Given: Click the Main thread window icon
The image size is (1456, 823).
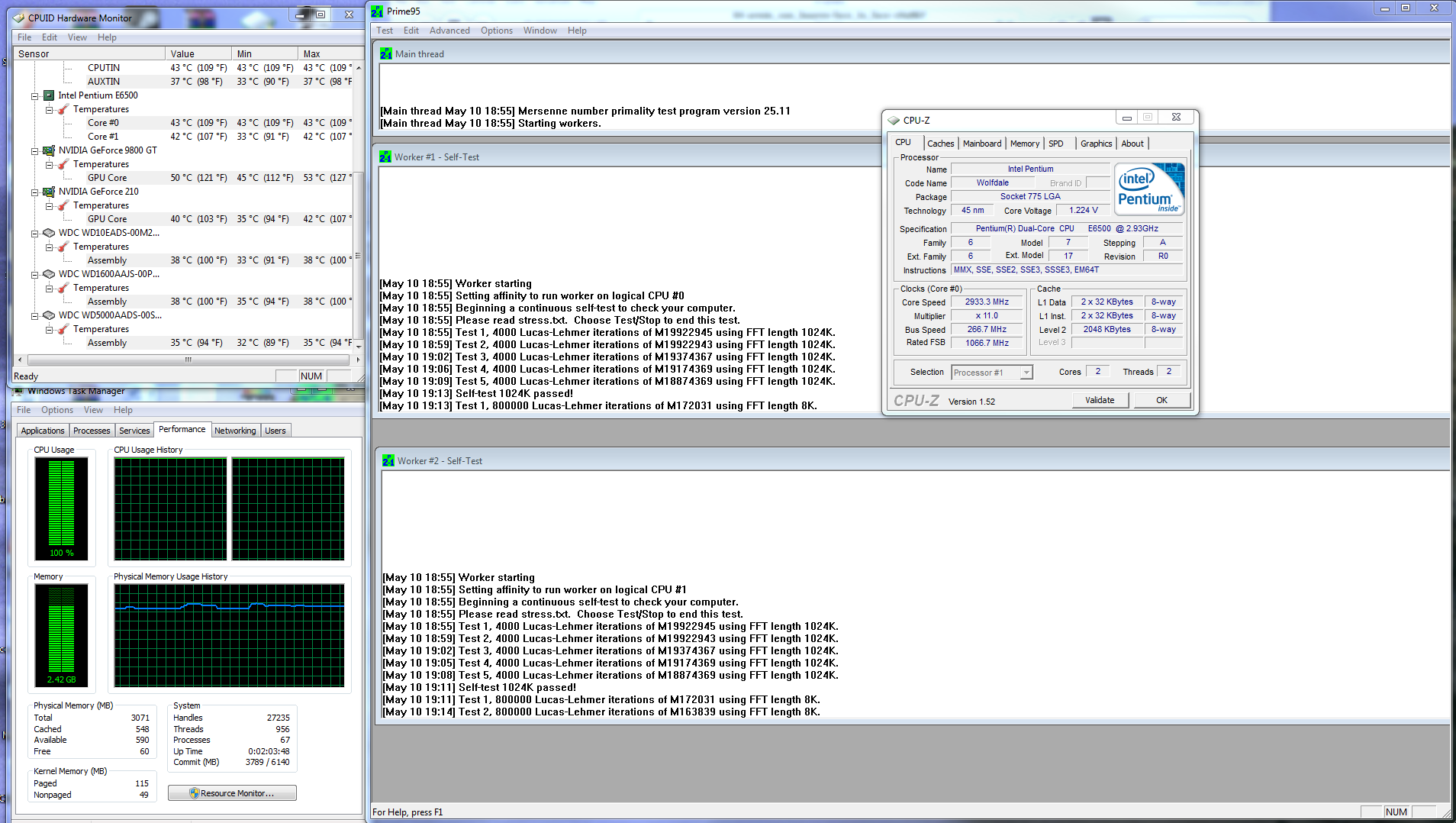Looking at the screenshot, I should click(386, 53).
